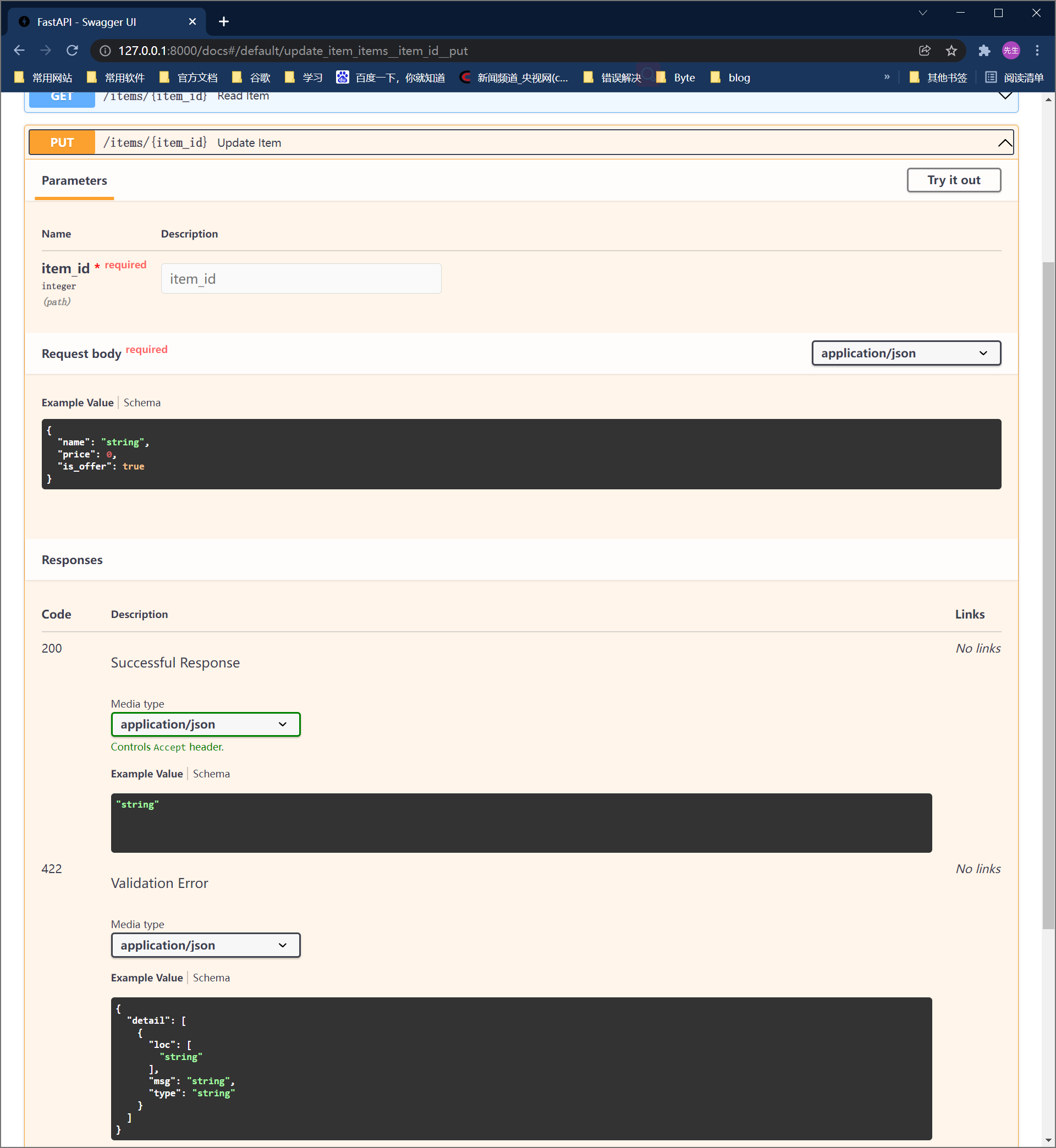Image resolution: width=1056 pixels, height=1148 pixels.
Task: Open 422 response media type dropdown
Action: (x=205, y=945)
